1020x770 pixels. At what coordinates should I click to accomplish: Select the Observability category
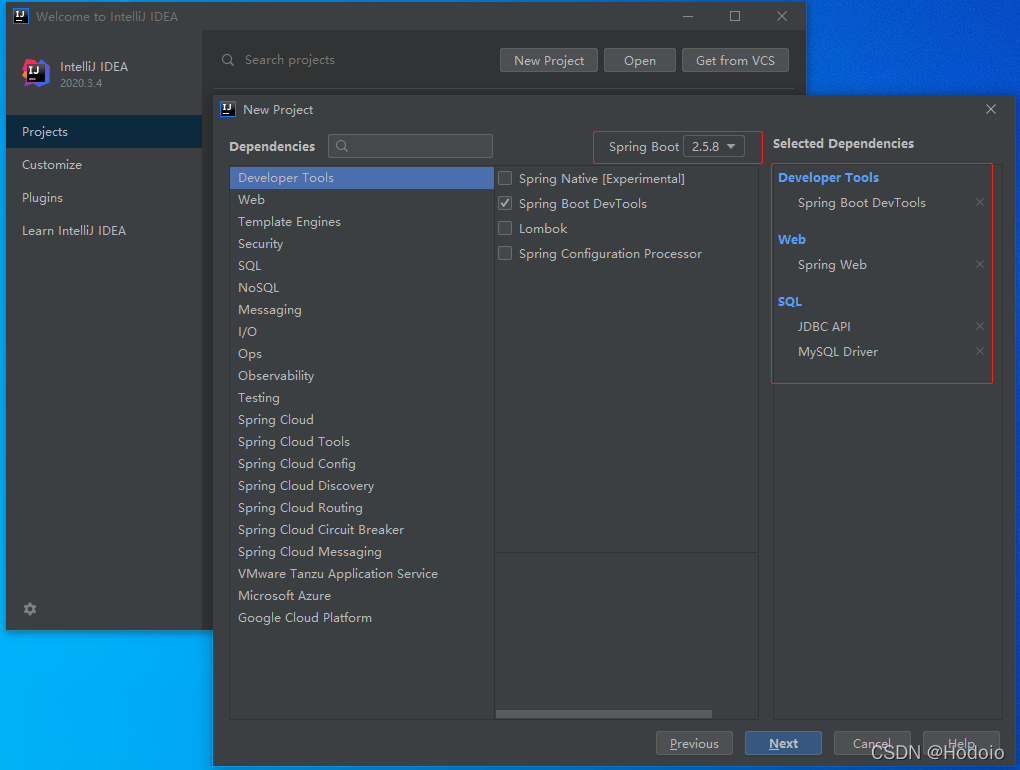(x=362, y=376)
